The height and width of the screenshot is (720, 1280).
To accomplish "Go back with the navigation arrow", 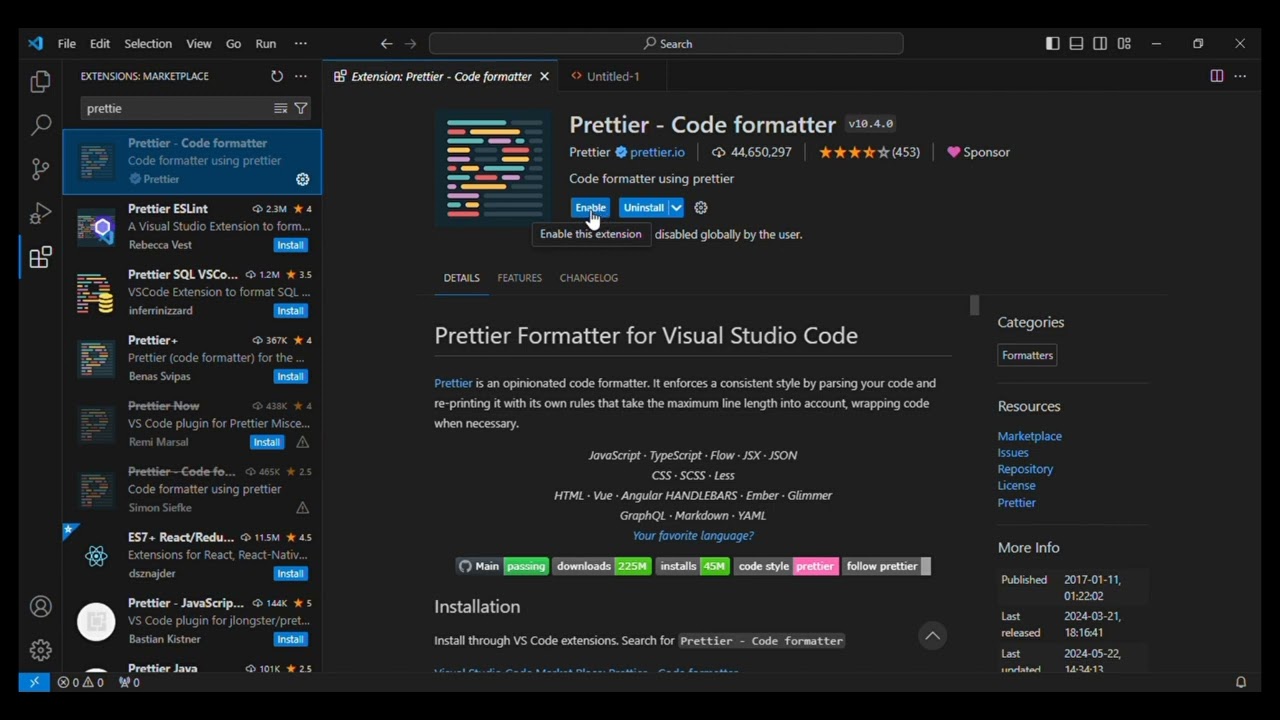I will pos(386,44).
